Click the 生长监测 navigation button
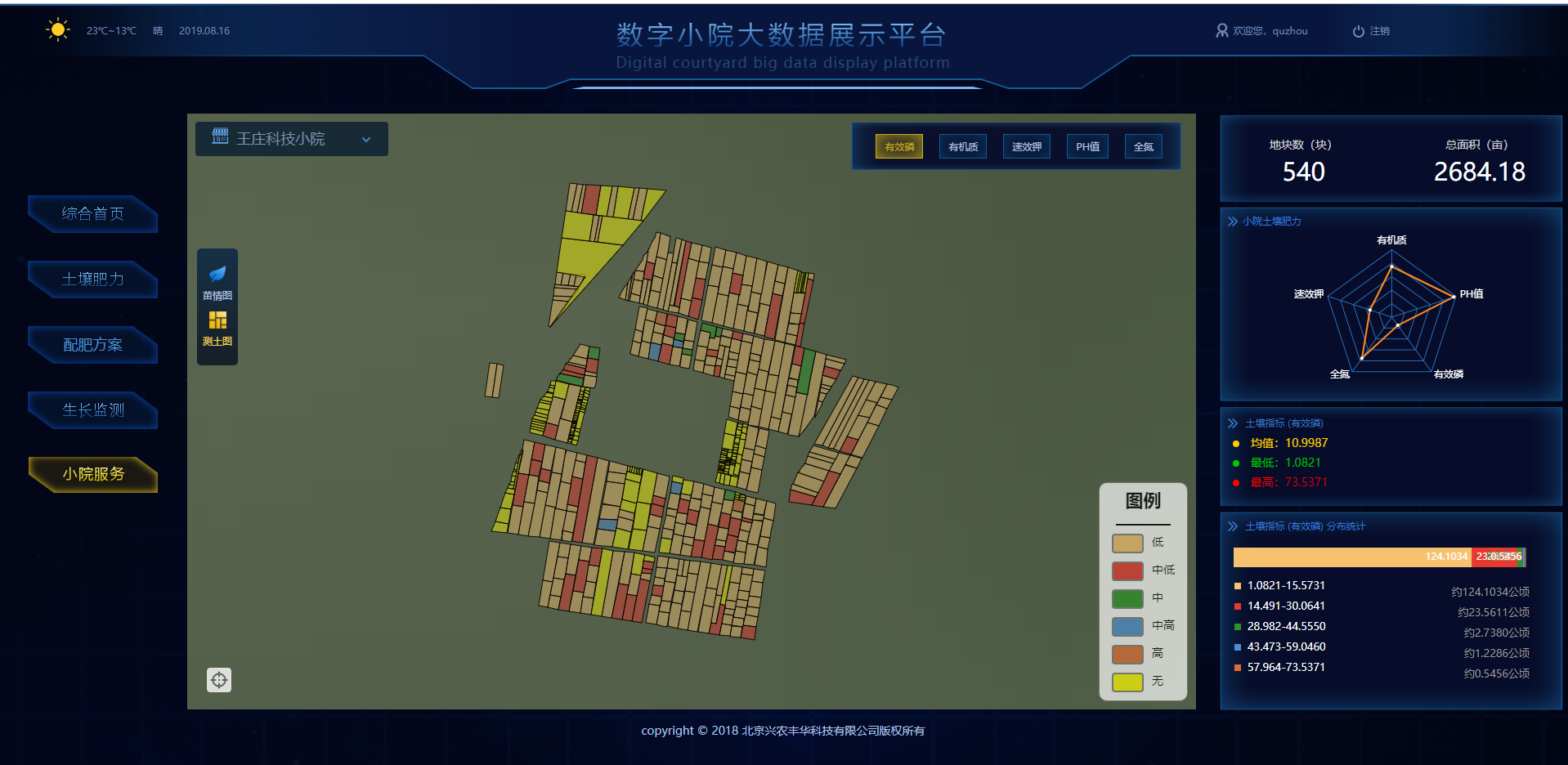 [x=92, y=410]
